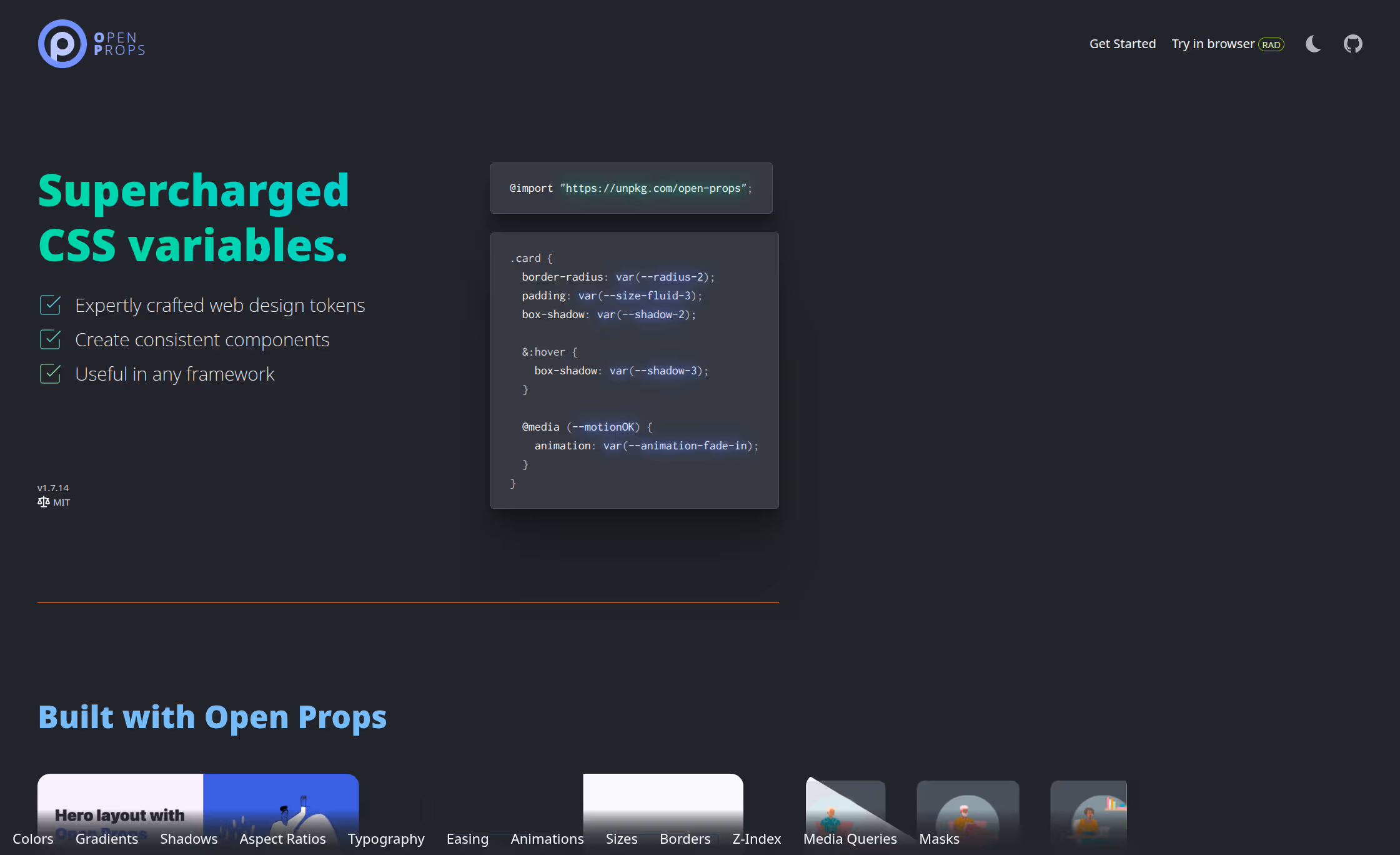Open the Try in browser link

[x=1213, y=44]
